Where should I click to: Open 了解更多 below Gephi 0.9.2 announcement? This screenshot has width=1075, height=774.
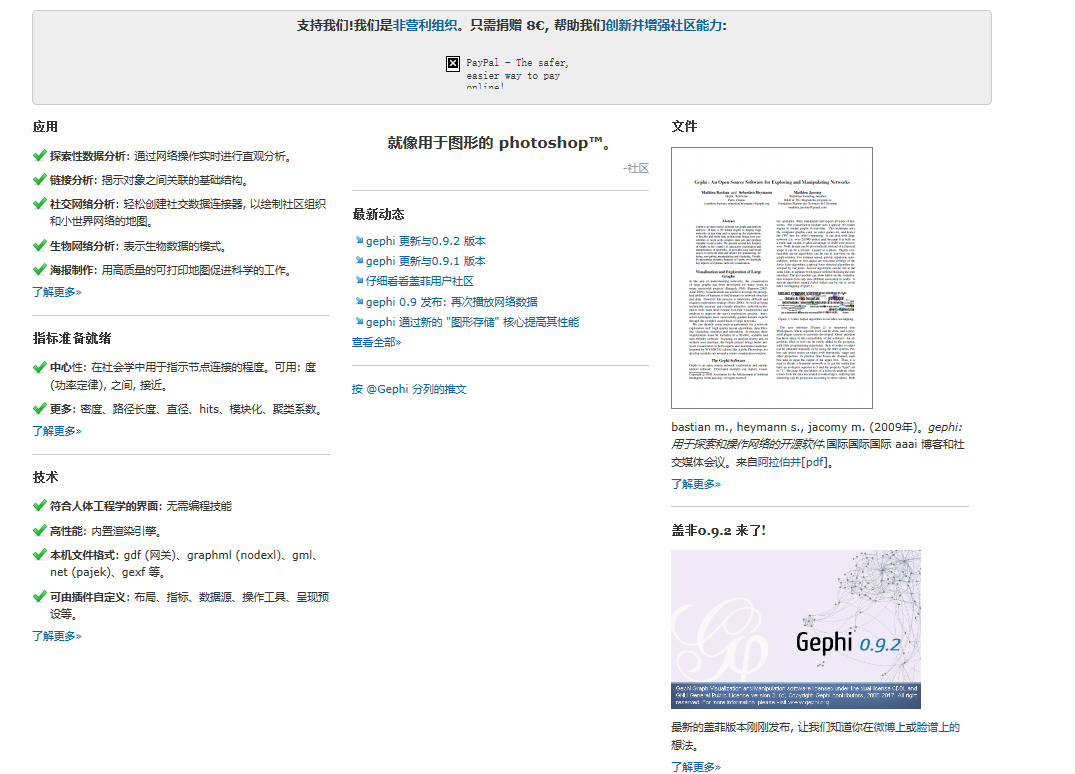click(696, 767)
